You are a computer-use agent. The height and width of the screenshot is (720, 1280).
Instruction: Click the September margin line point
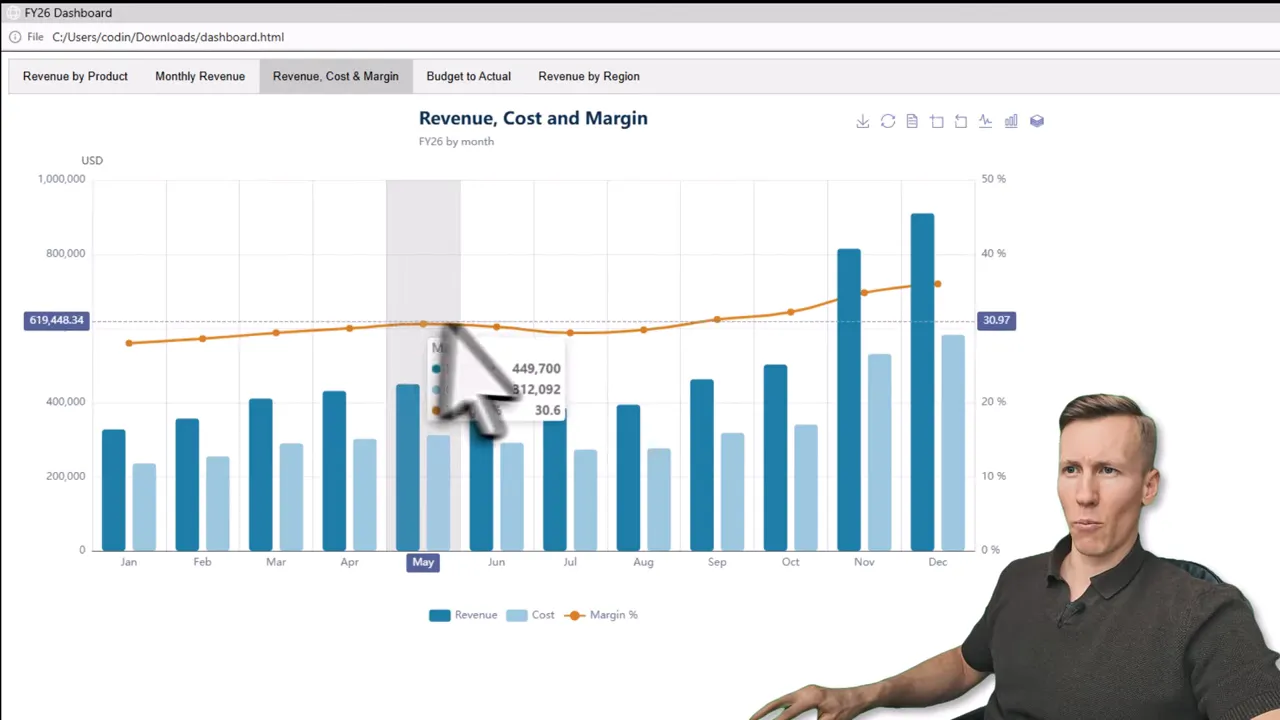717,320
